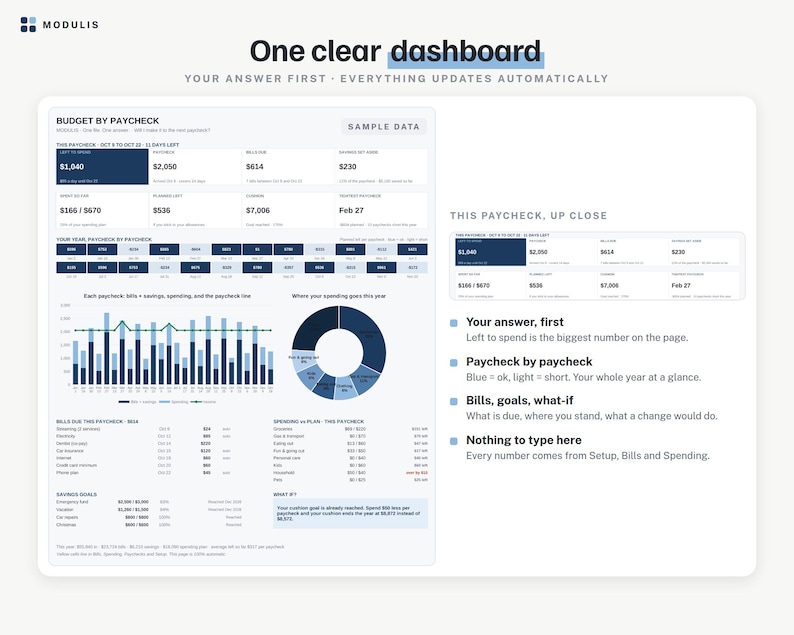Select the highlighted word 'dashboard' in the headline
The height and width of the screenshot is (635, 794).
coord(465,52)
